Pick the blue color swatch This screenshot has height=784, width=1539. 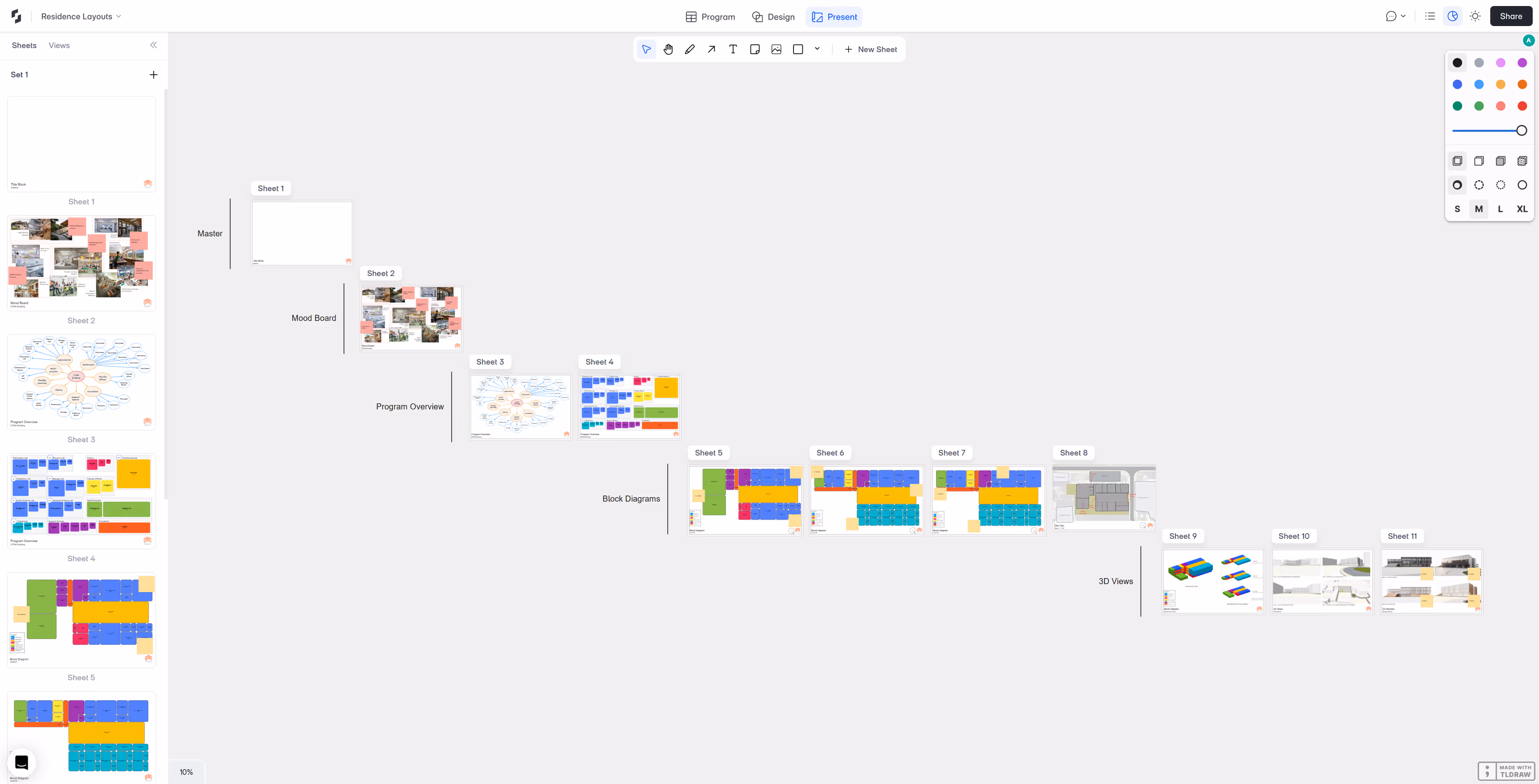(x=1457, y=84)
